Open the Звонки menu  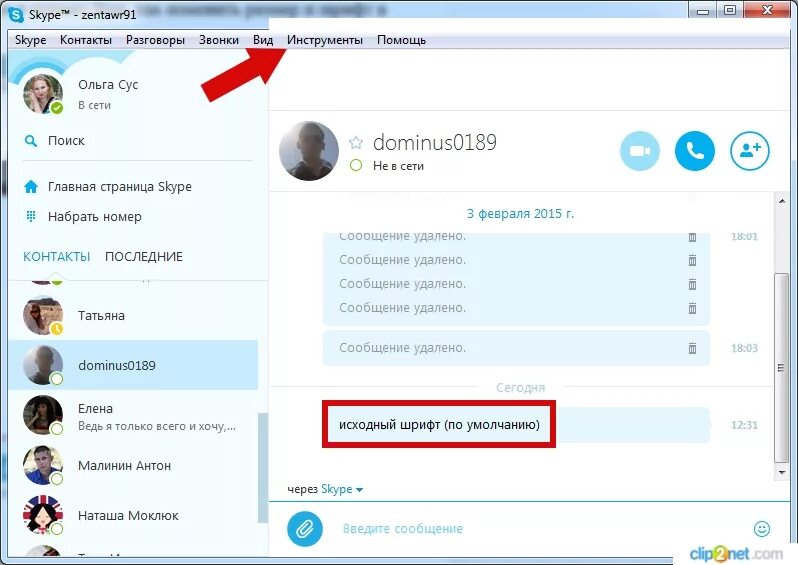click(219, 40)
